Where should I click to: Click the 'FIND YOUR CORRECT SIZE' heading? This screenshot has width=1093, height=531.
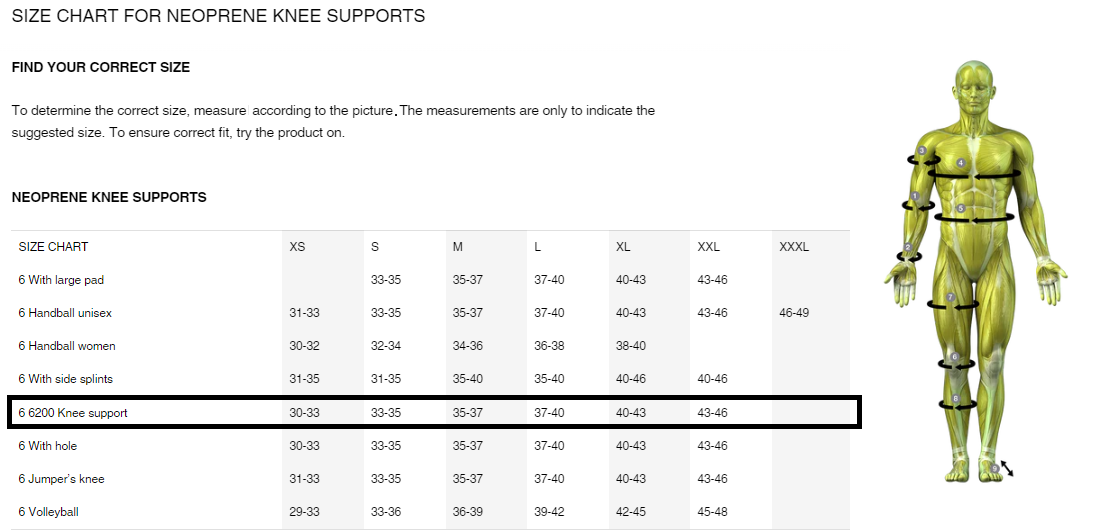click(x=101, y=68)
